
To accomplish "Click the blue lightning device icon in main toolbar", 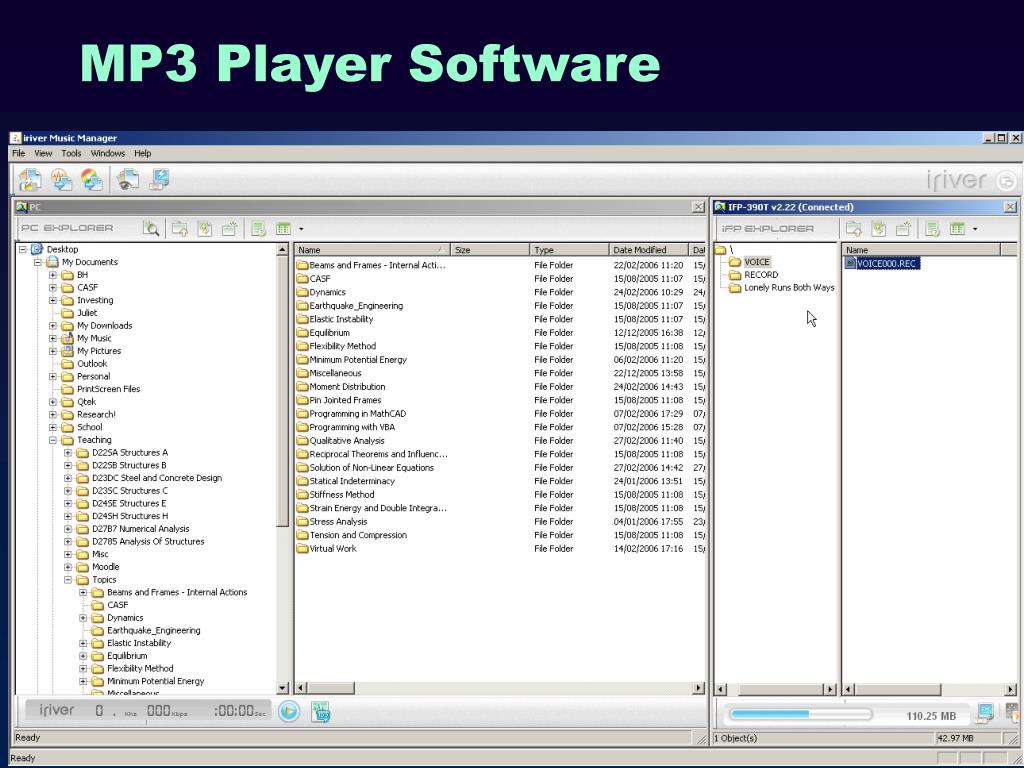I will coord(159,180).
